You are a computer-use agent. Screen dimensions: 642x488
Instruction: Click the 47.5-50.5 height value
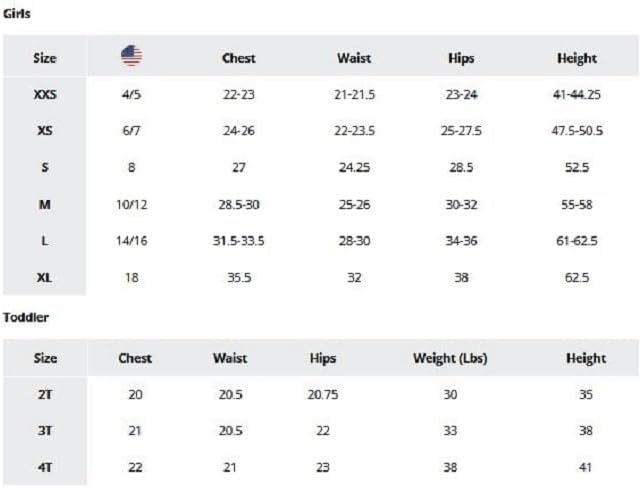click(x=577, y=131)
